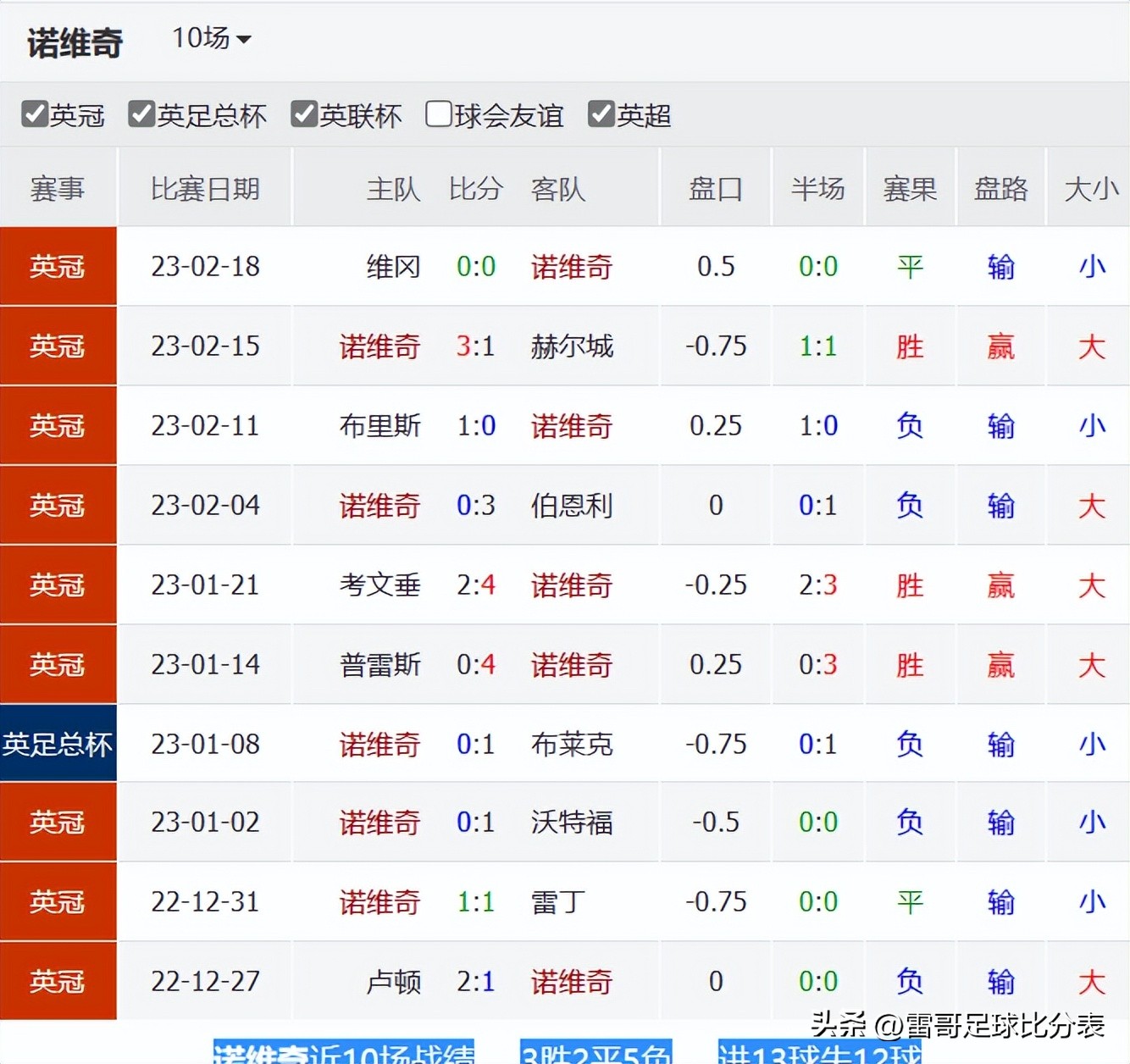
Task: Select the 赛事 column header
Action: coord(58,189)
